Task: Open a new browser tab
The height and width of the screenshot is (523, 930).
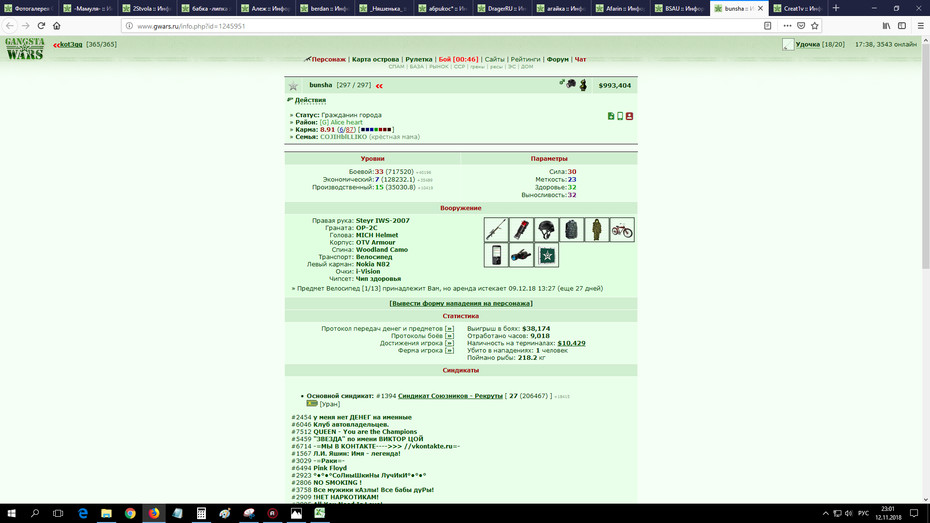Action: coord(836,8)
